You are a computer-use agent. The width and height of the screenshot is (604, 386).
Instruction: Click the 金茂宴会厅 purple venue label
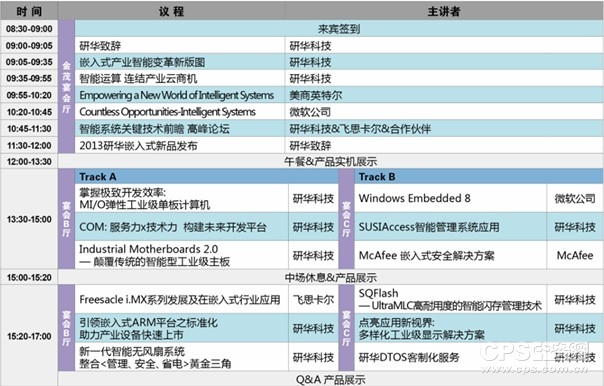click(66, 87)
